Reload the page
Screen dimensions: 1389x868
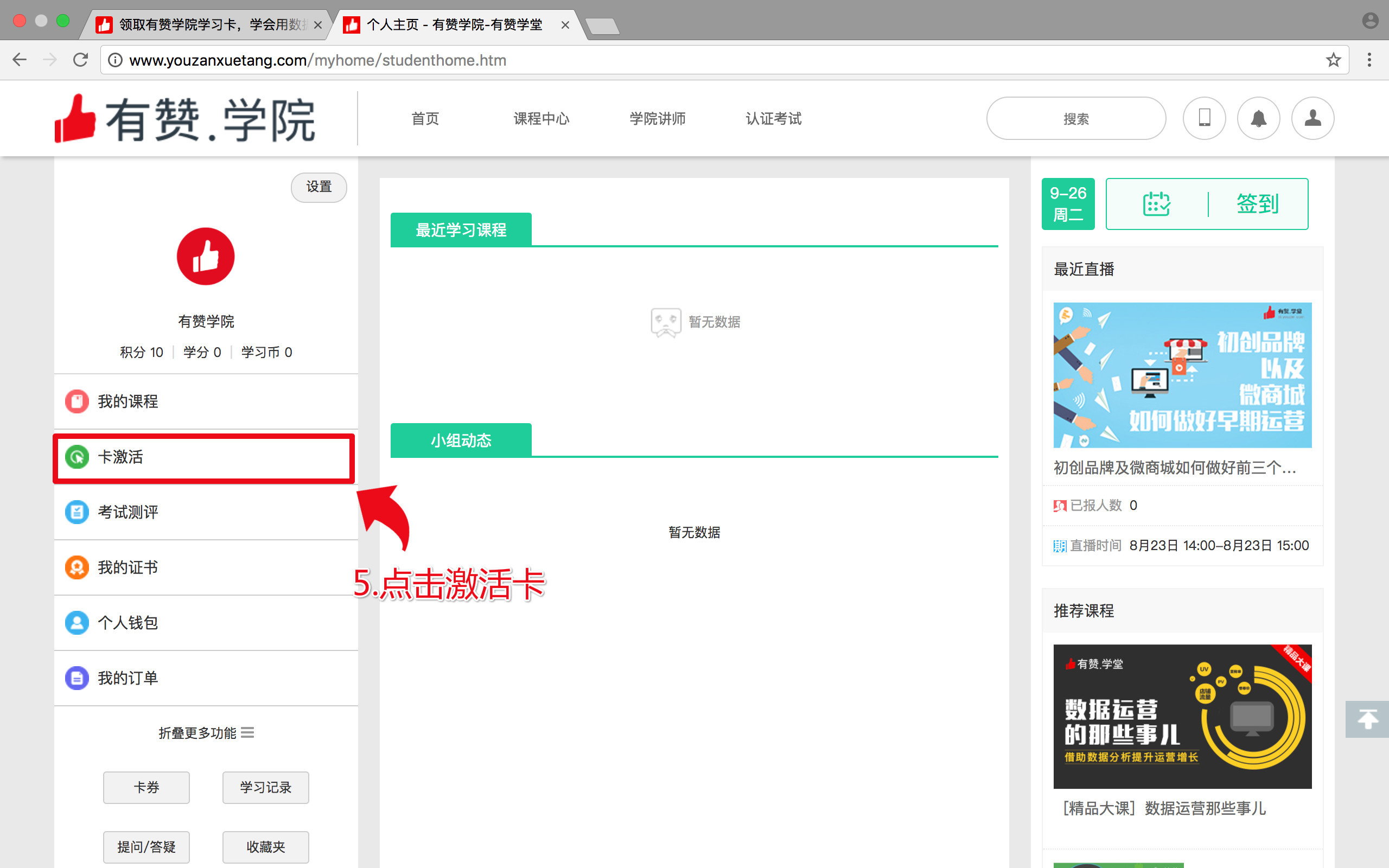coord(80,60)
